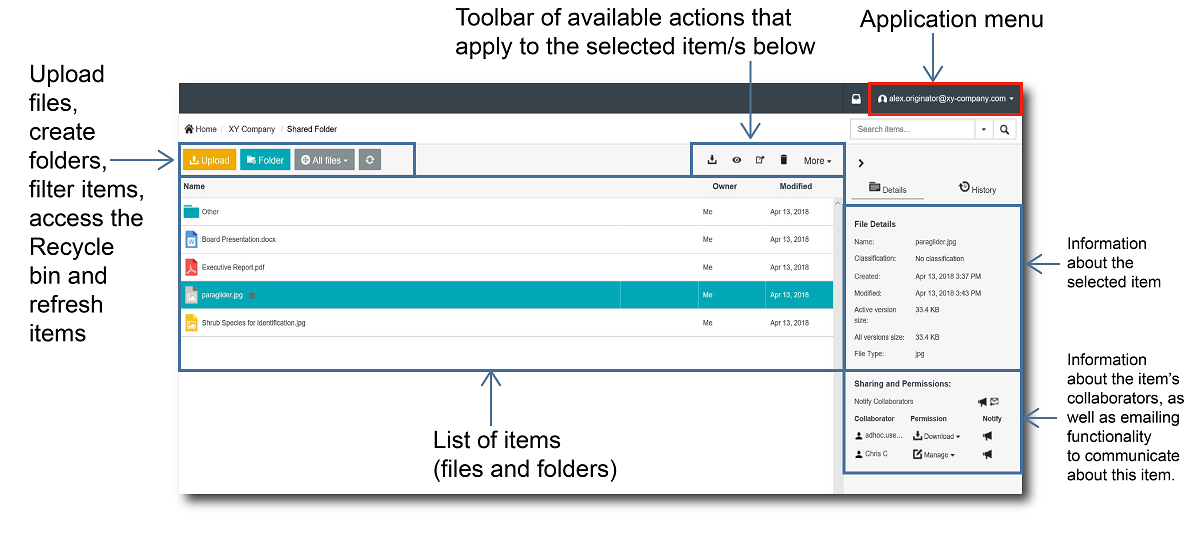Go to XY Company in the breadcrumb
Viewport: 1200px width, 540px height.
click(251, 129)
